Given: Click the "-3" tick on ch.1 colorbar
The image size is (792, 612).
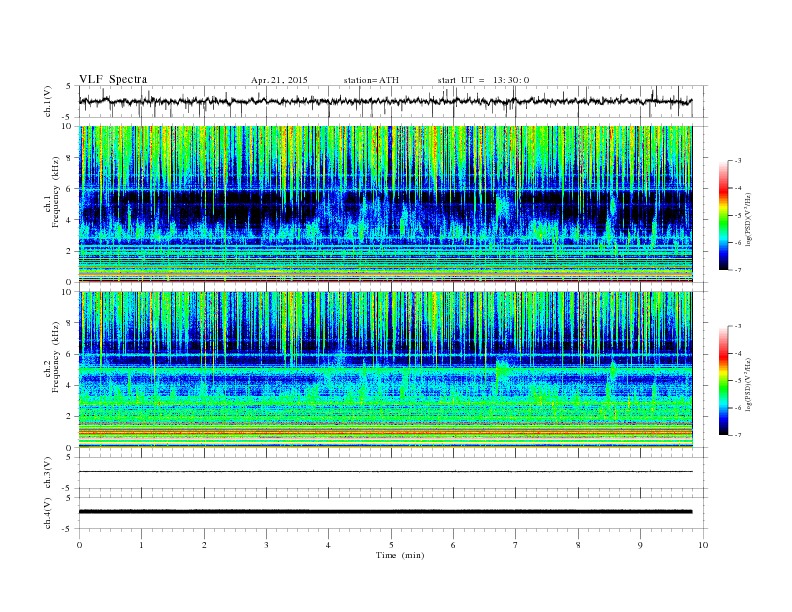Looking at the screenshot, I should (x=738, y=161).
